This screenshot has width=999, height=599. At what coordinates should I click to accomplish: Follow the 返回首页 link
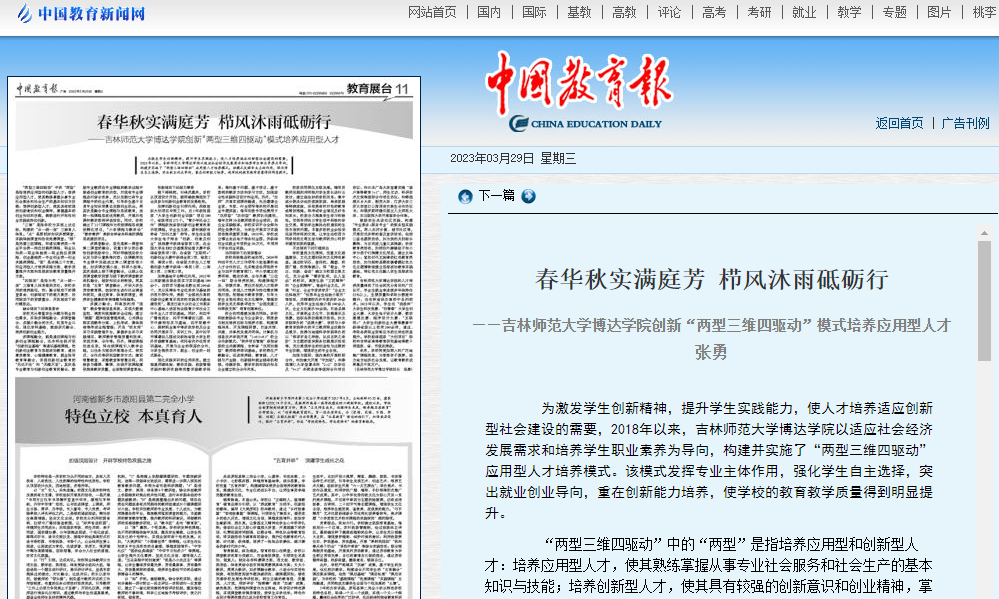[x=899, y=123]
